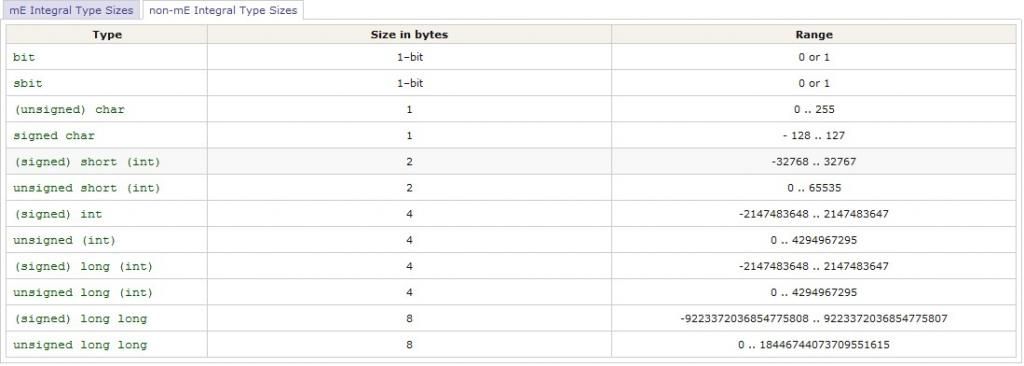The image size is (1024, 366).
Task: Select the (signed) short (int) row
Action: 511,161
